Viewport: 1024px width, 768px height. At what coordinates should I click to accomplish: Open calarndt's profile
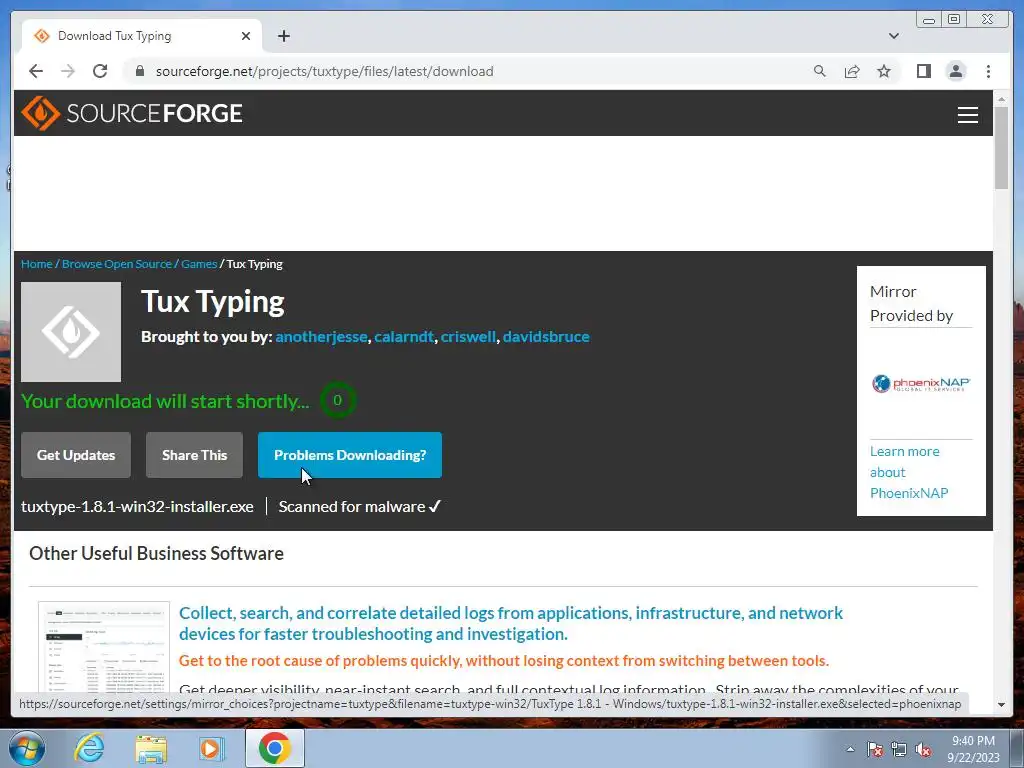click(x=404, y=336)
